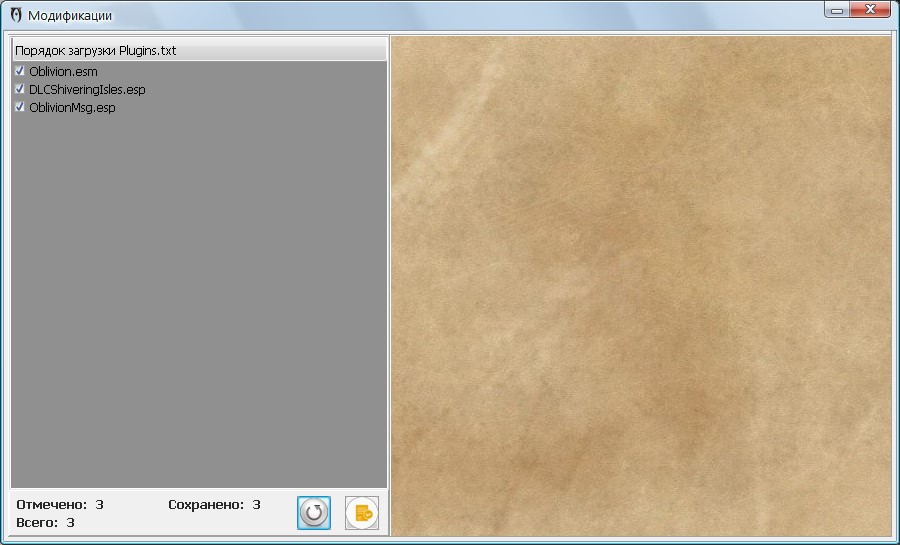Click the refresh plugin list icon
This screenshot has height=545, width=900.
[x=314, y=513]
